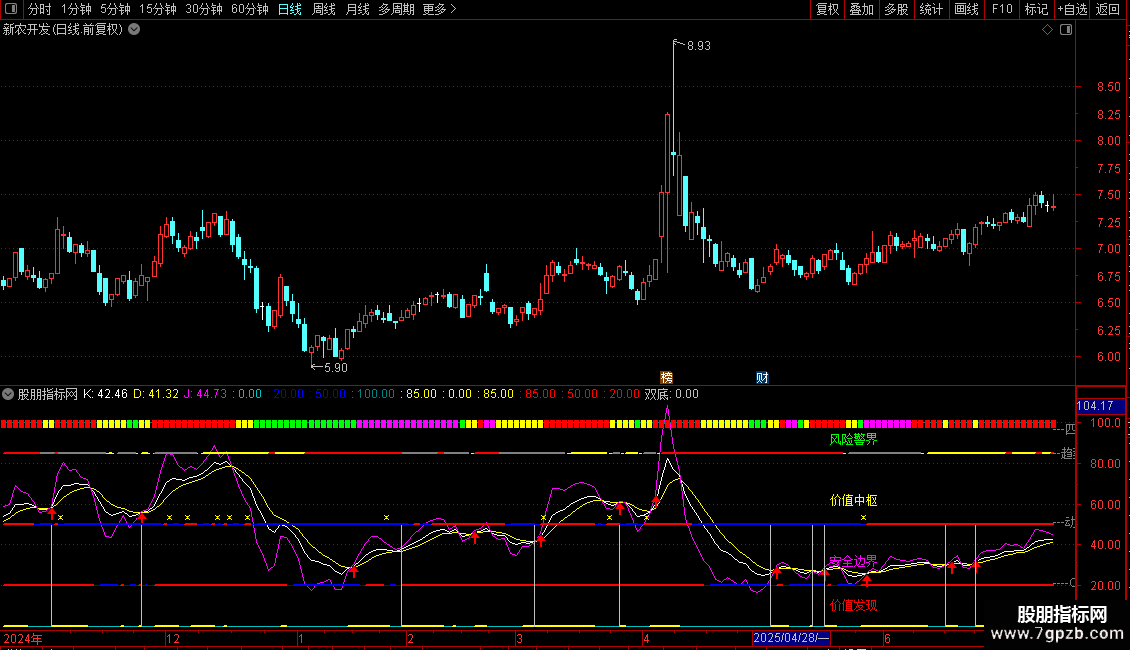The height and width of the screenshot is (650, 1130).
Task: Toggle the right-side panel icon above the price axis
Action: (1066, 30)
